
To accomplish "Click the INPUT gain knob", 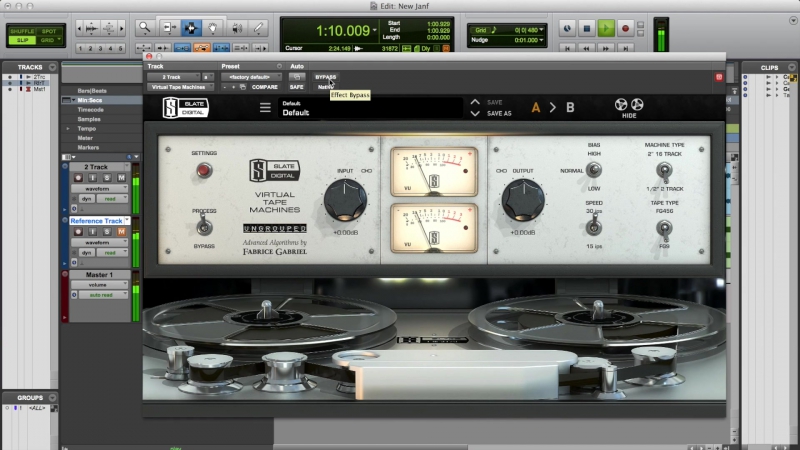I will point(345,200).
